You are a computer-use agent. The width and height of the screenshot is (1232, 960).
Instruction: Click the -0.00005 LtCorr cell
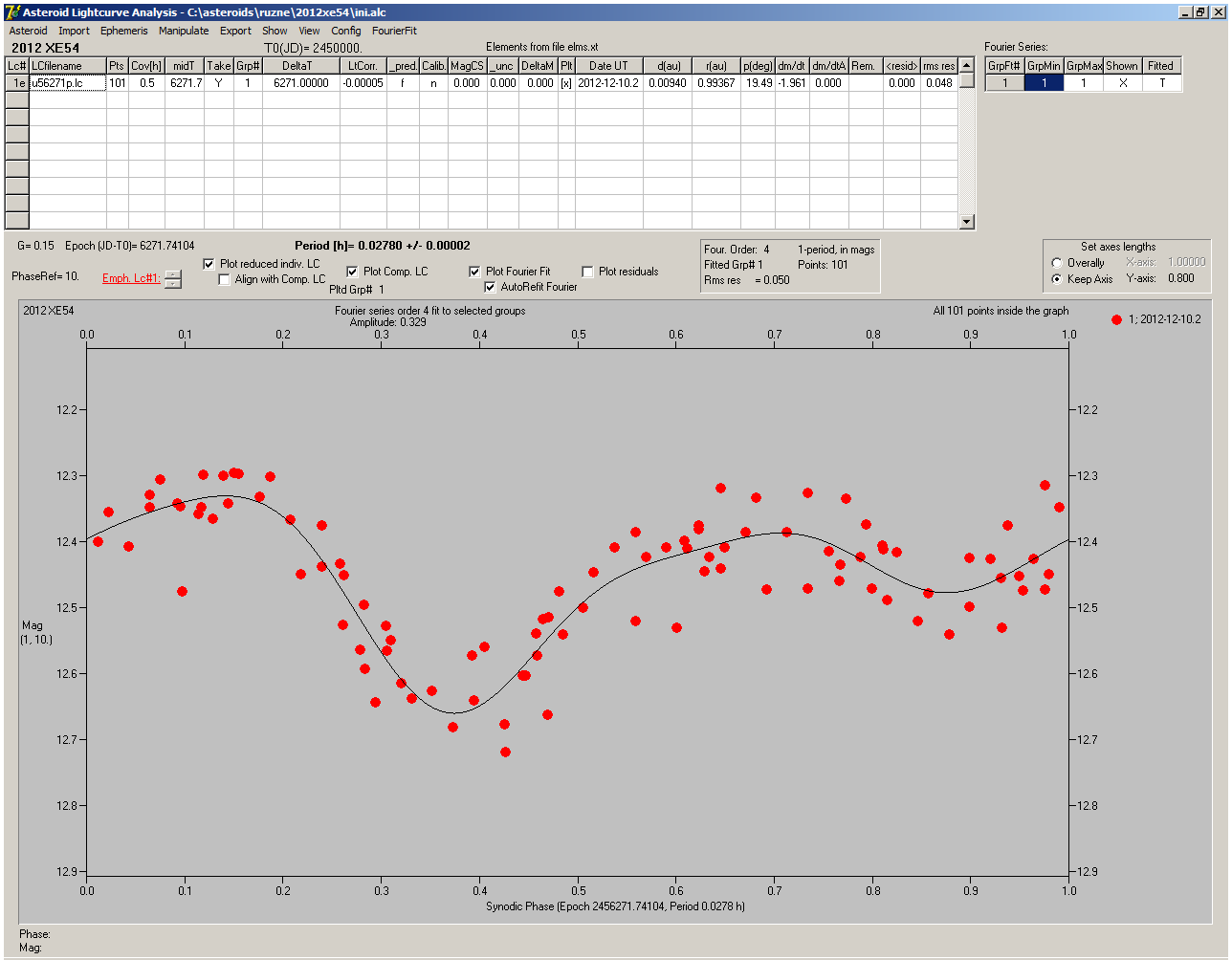(x=363, y=83)
